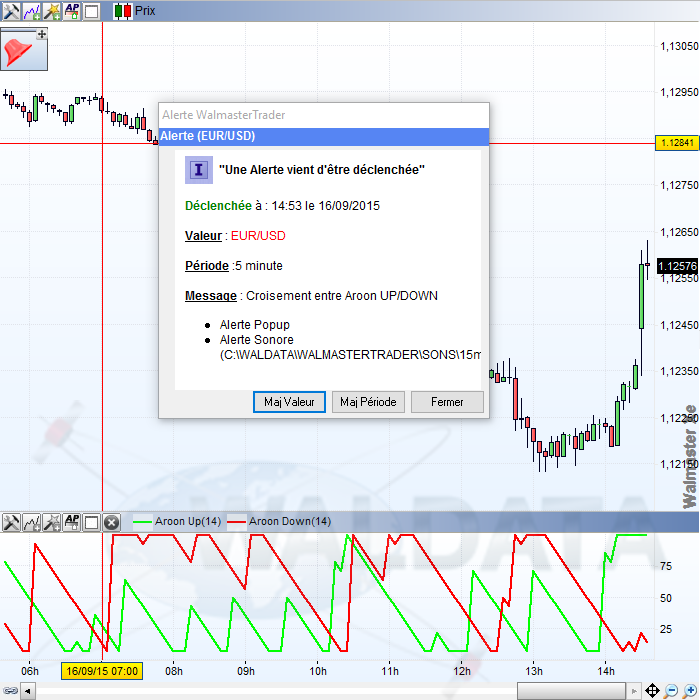Click the move handle on bell widget
Screen dimensions: 700x700
click(x=42, y=33)
